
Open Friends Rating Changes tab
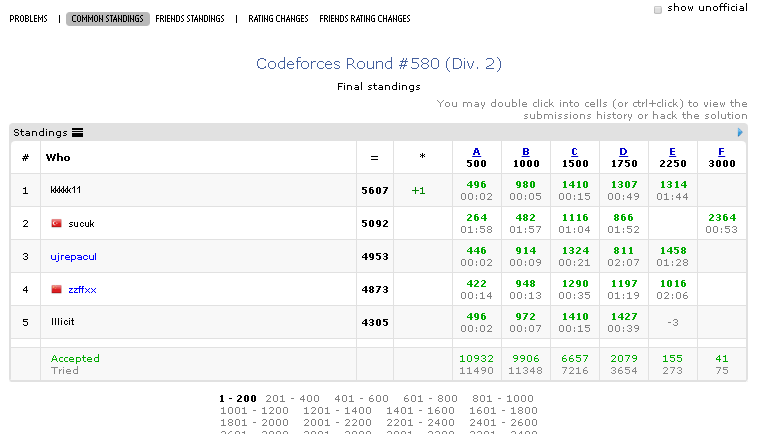364,19
